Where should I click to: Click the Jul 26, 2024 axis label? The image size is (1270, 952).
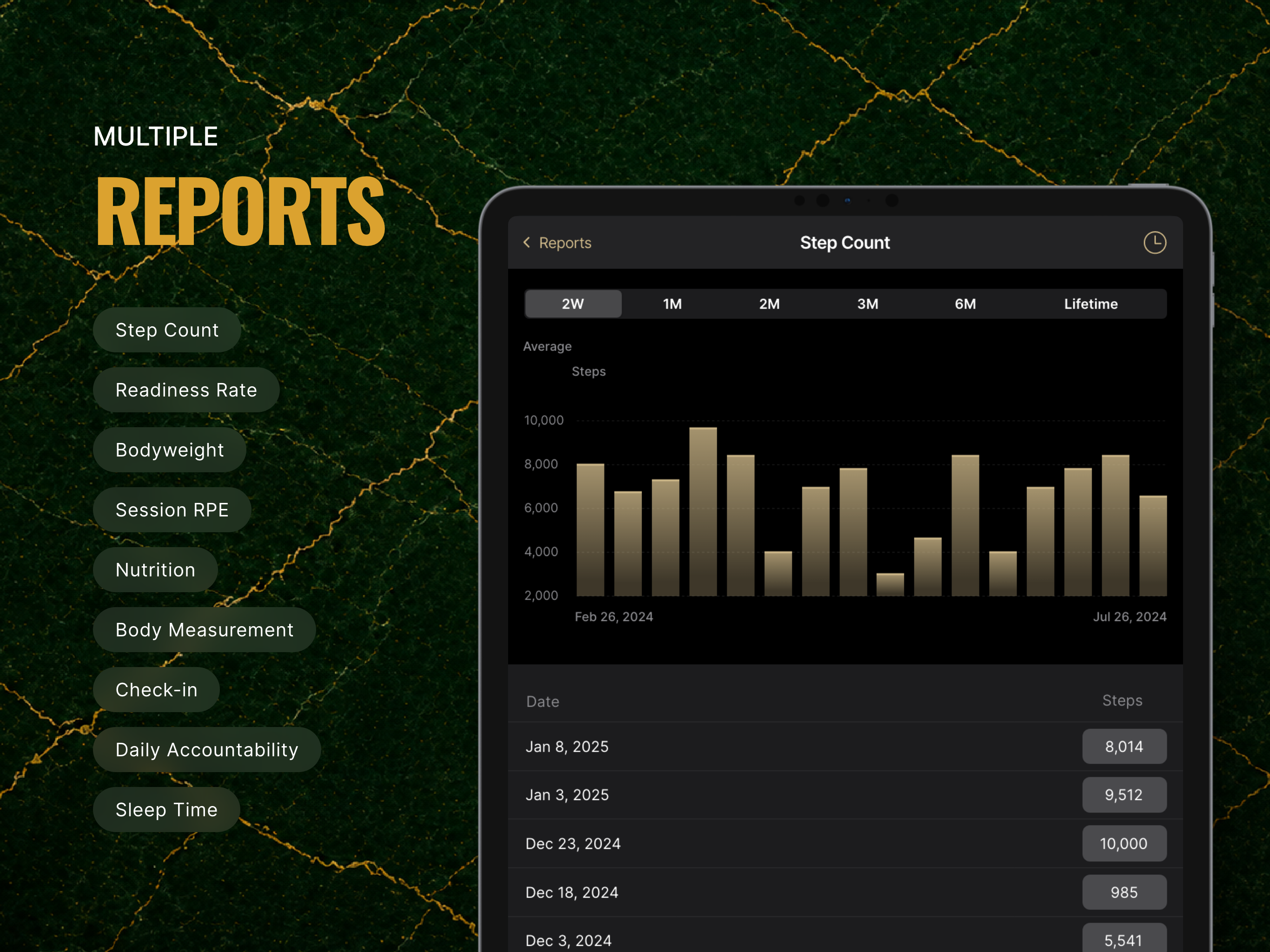click(1129, 617)
